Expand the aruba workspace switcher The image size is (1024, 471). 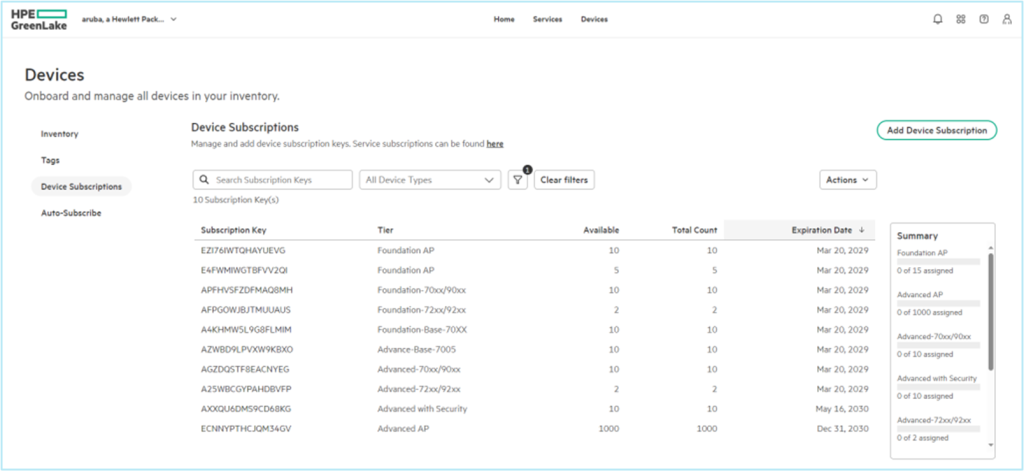(x=174, y=19)
